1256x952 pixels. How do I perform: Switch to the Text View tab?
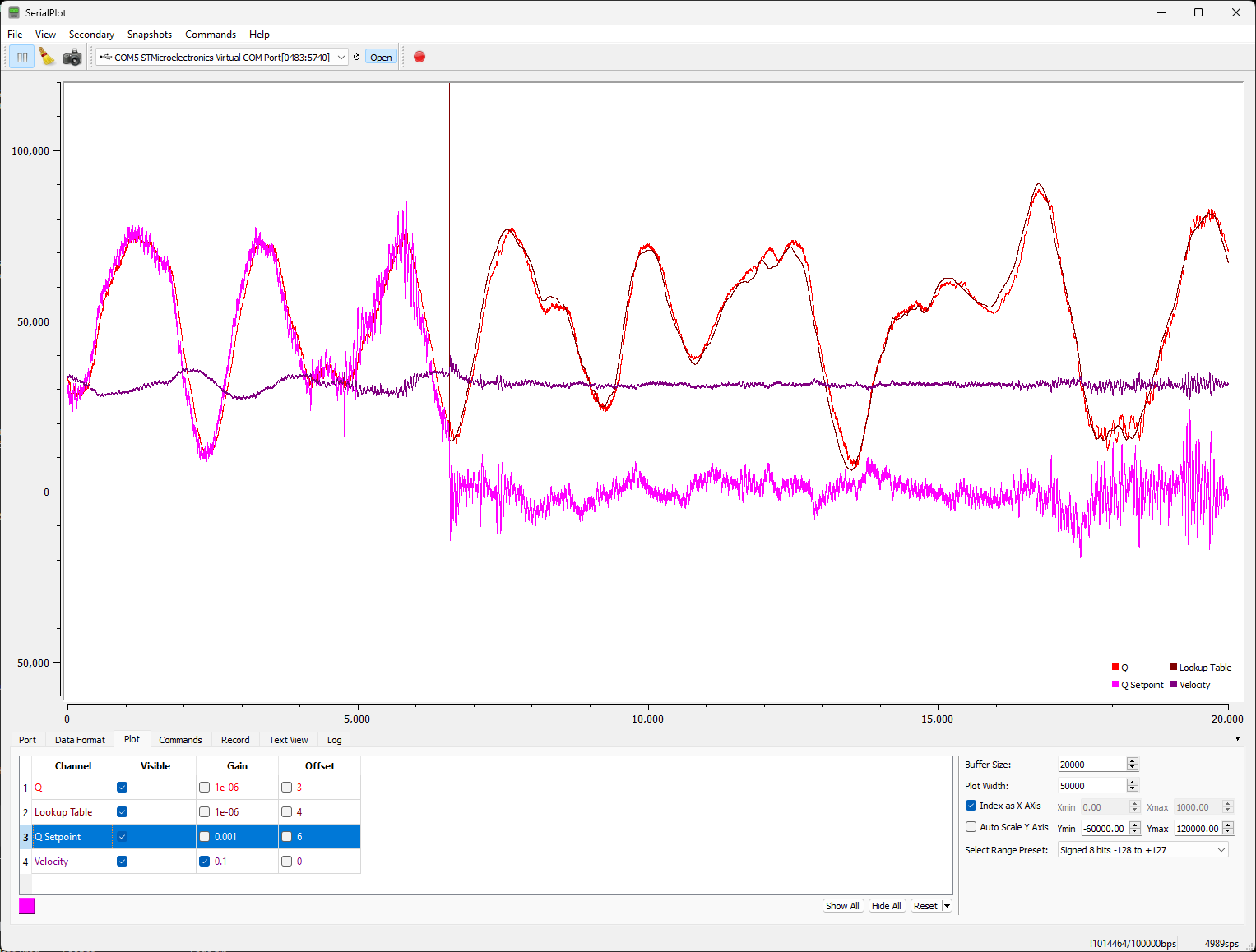288,739
